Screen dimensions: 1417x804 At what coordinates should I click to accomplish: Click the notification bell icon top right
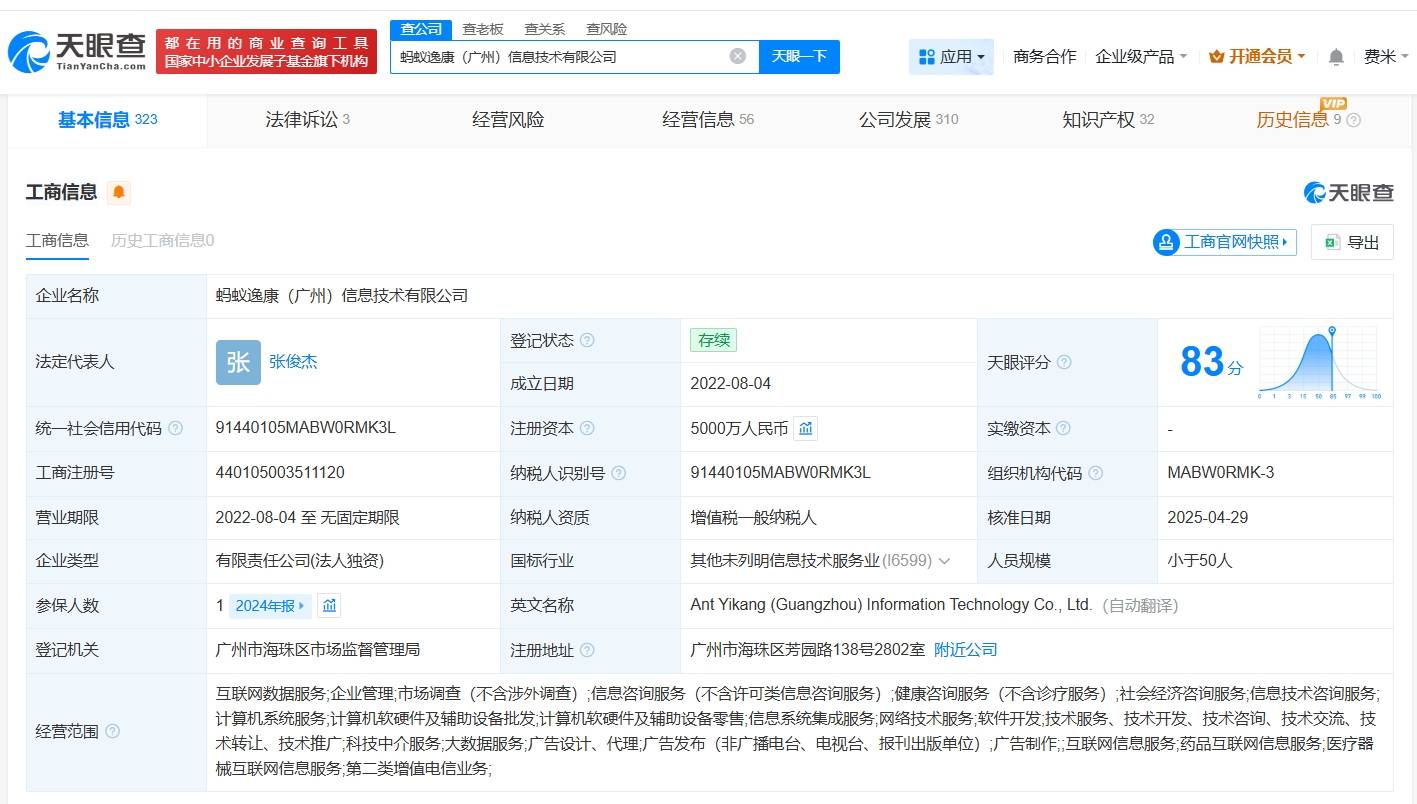point(1335,57)
